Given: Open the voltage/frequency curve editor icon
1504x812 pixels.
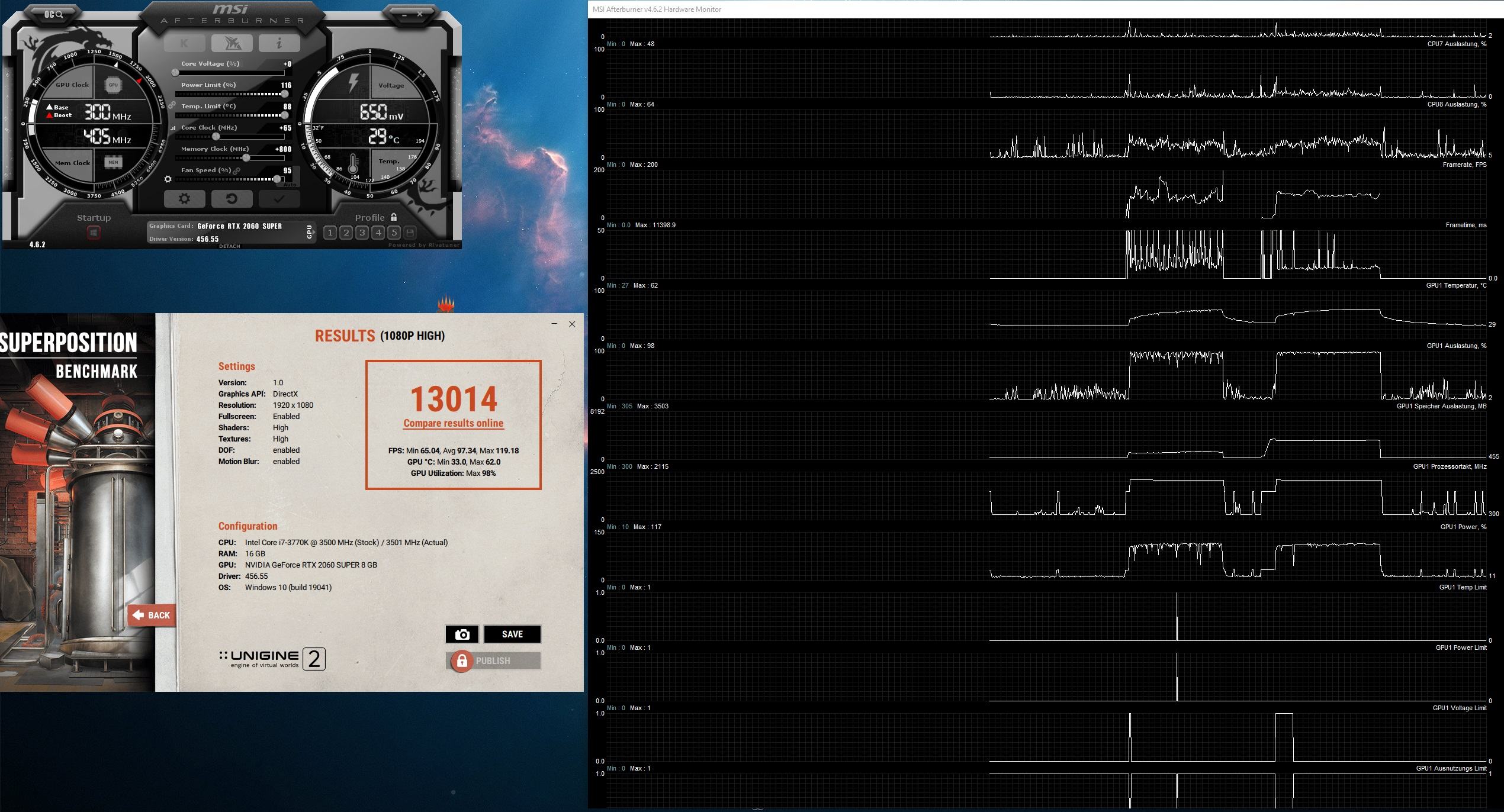Looking at the screenshot, I should coord(173,128).
